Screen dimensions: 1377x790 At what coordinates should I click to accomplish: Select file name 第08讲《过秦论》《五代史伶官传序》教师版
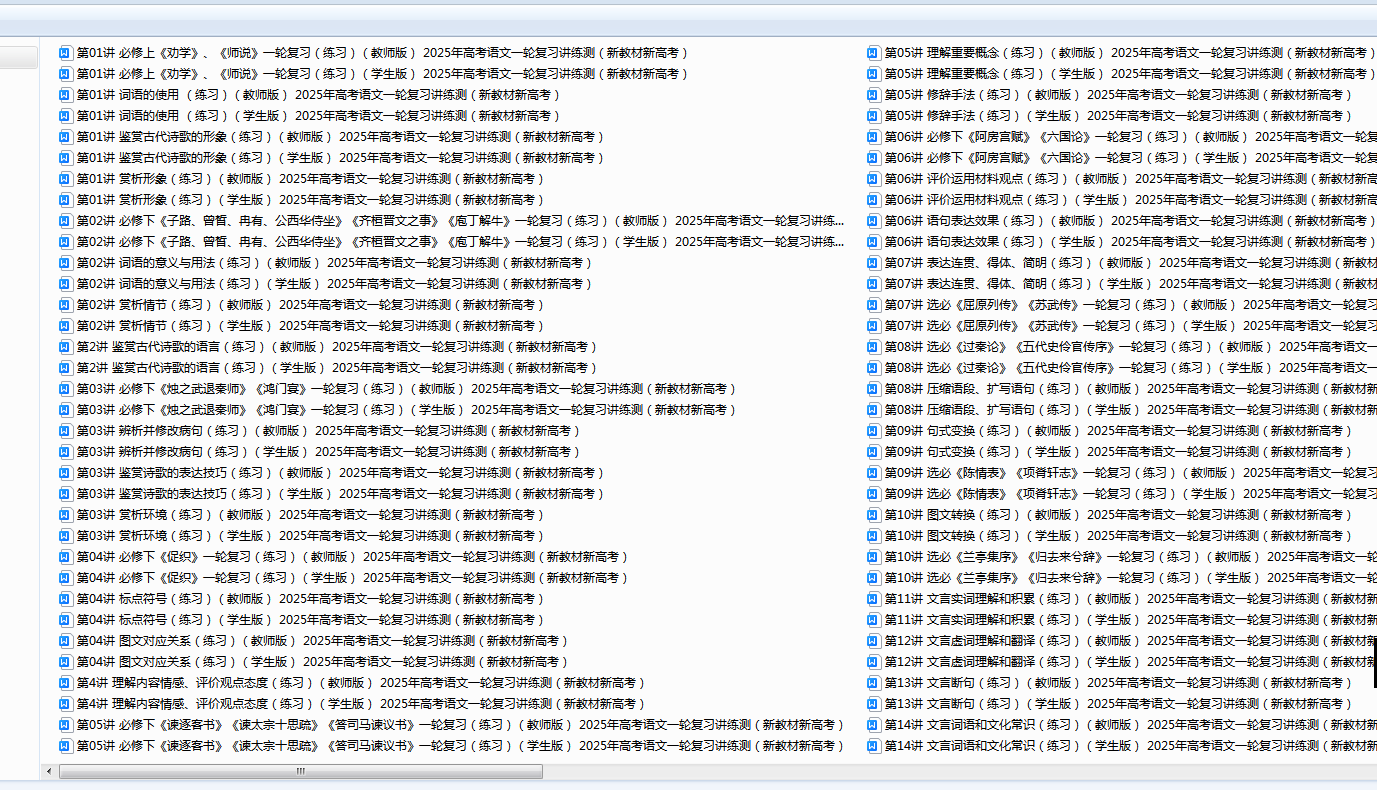(1130, 346)
